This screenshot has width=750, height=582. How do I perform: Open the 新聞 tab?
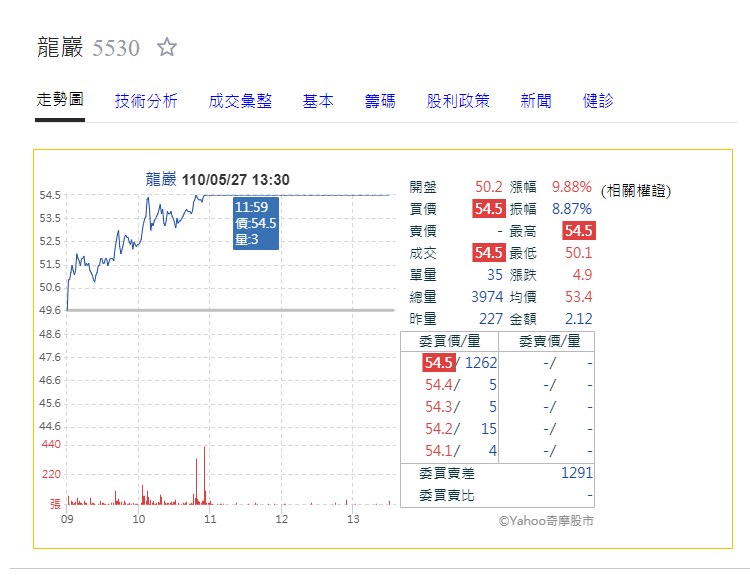[x=536, y=101]
